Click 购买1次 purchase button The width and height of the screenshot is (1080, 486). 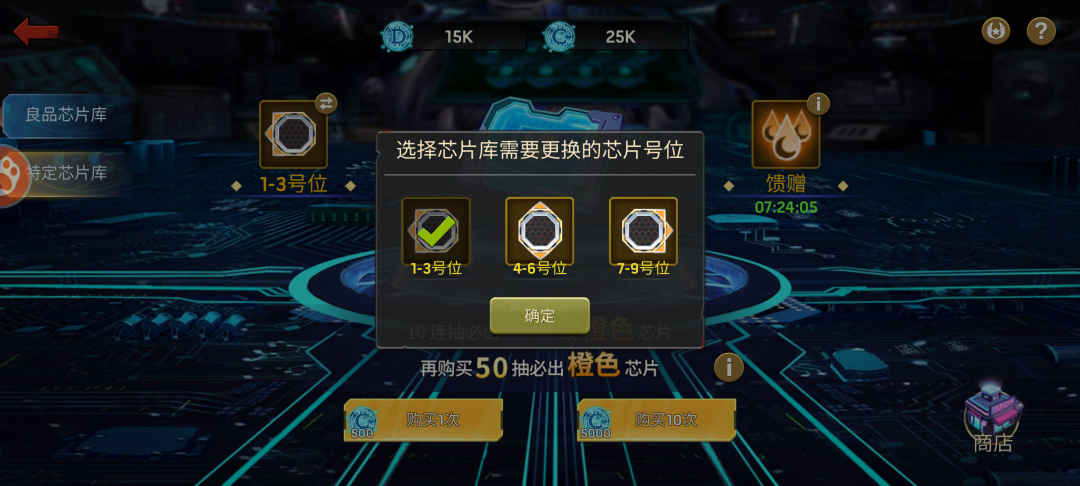(423, 420)
